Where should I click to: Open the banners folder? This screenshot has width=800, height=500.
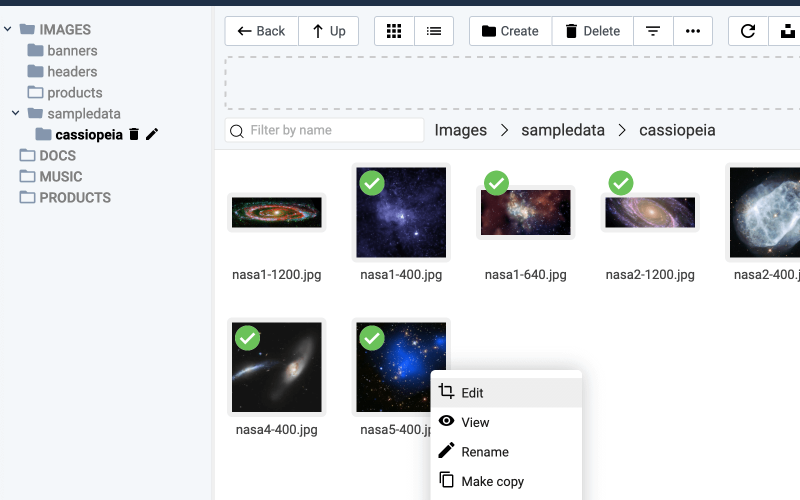tap(62, 51)
